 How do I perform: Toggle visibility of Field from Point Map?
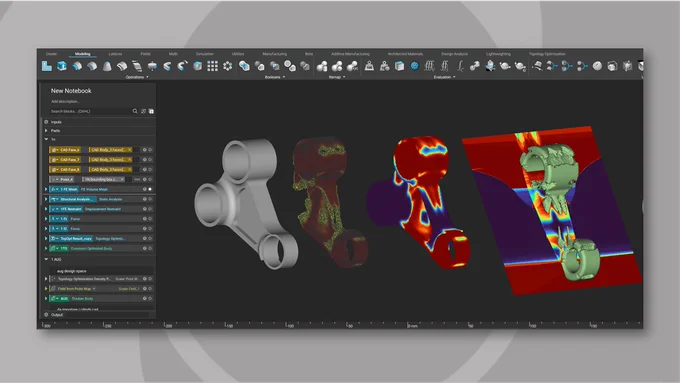coord(150,288)
